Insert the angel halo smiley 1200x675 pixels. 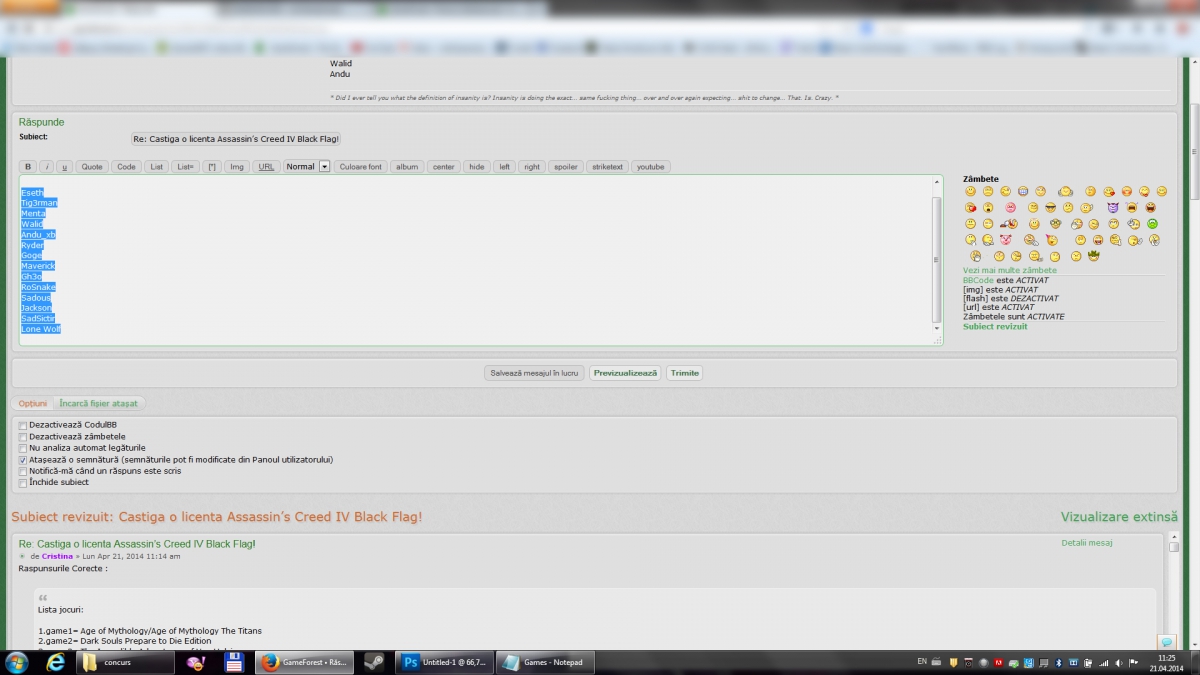pos(1034,224)
